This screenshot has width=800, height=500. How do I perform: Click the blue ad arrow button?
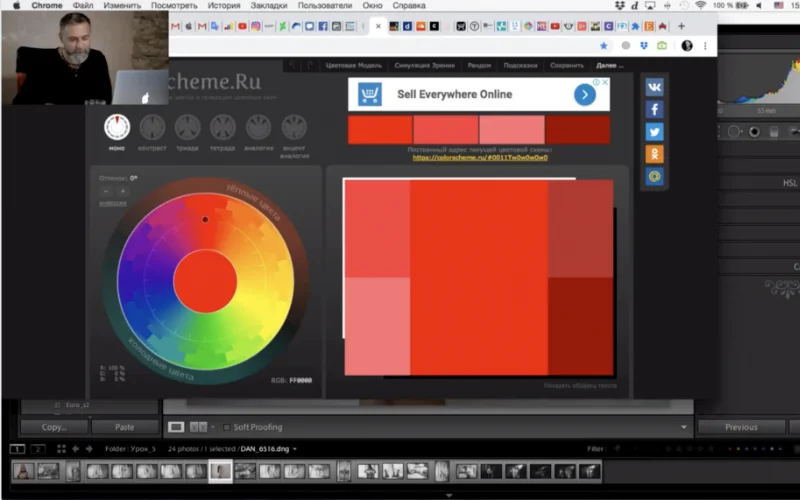(584, 95)
